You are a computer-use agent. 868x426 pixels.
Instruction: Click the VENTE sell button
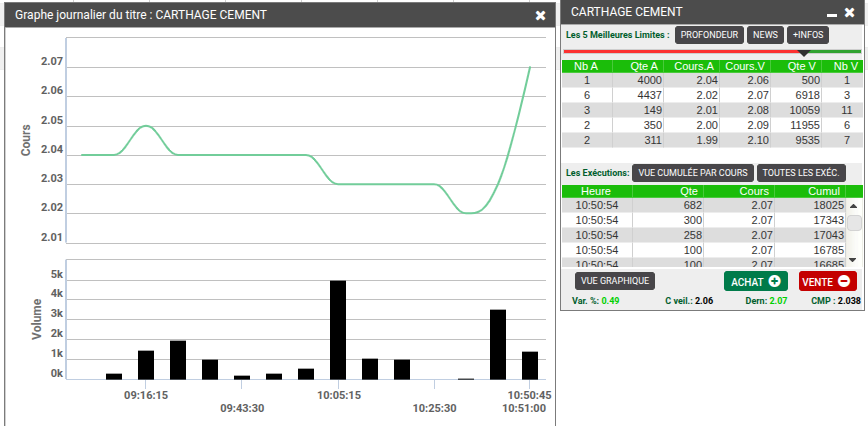(827, 282)
